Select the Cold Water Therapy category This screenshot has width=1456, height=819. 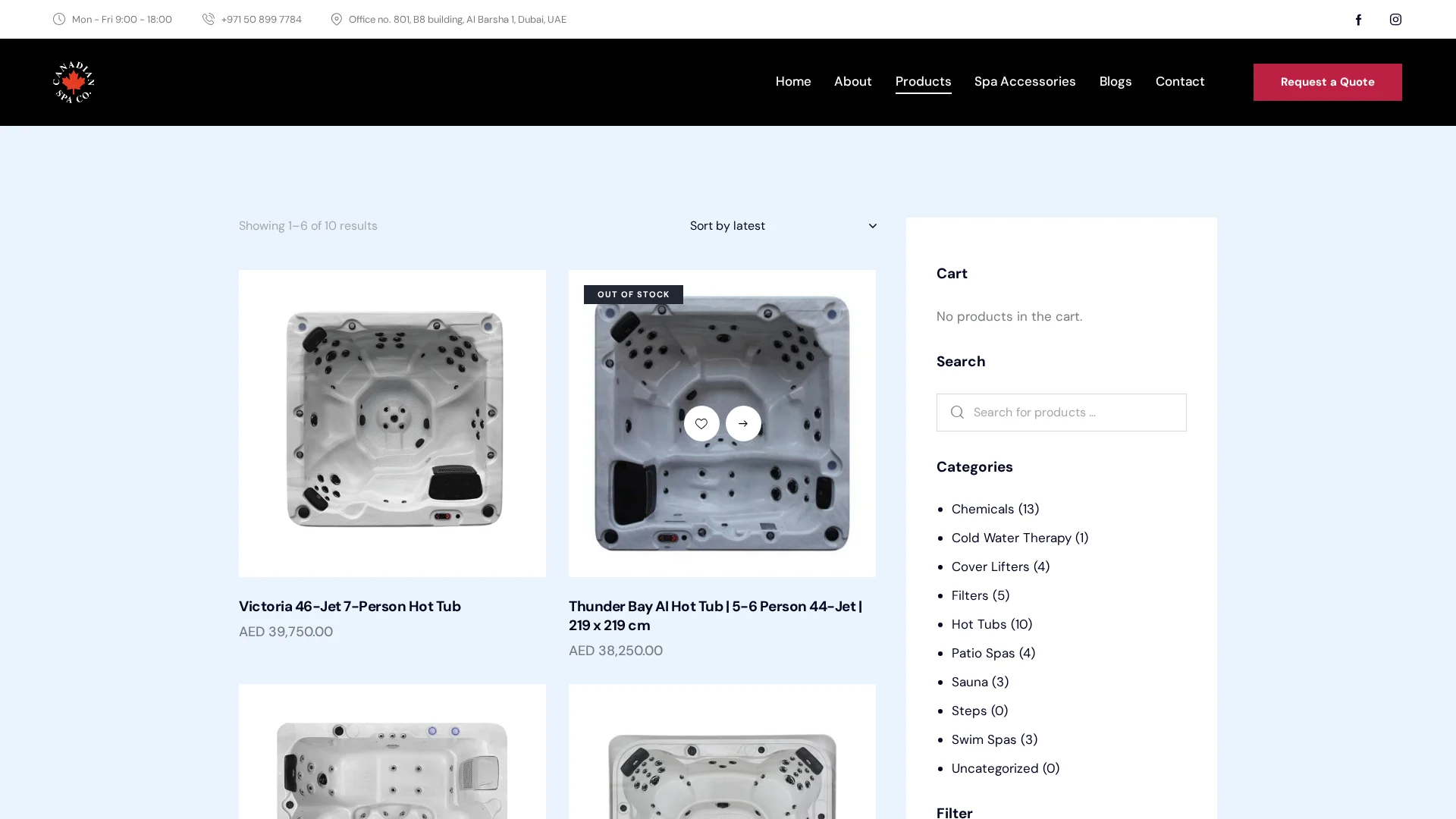point(1012,538)
